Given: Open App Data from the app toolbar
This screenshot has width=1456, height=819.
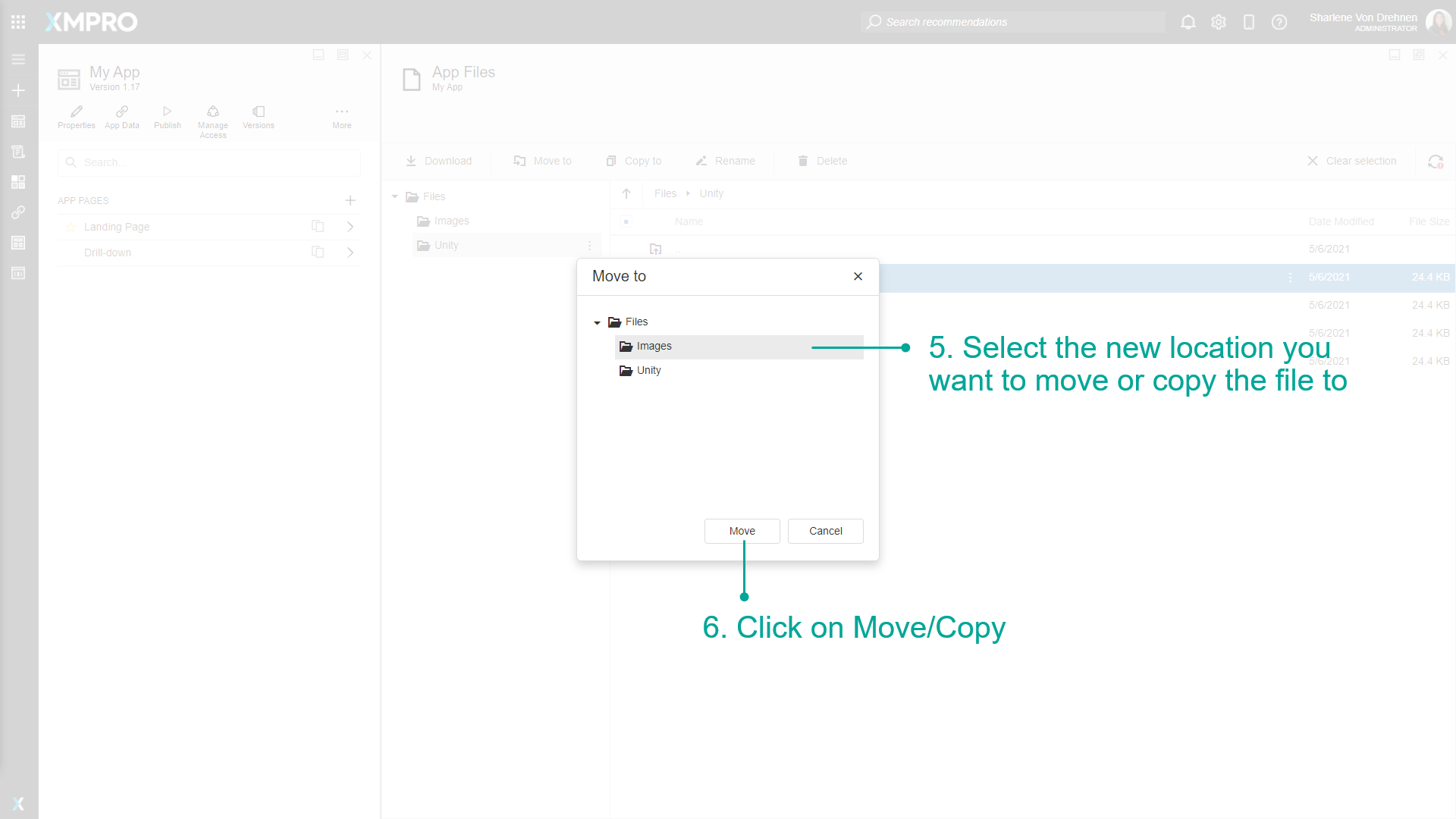Looking at the screenshot, I should tap(121, 115).
